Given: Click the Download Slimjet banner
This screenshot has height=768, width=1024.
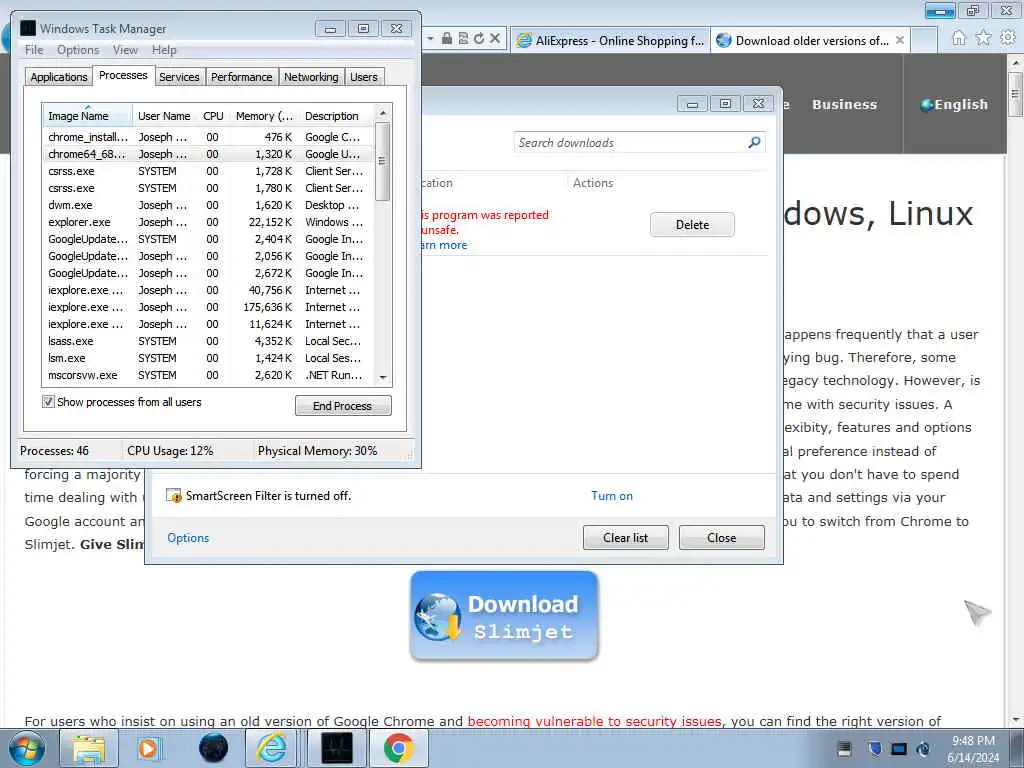Looking at the screenshot, I should click(x=504, y=616).
